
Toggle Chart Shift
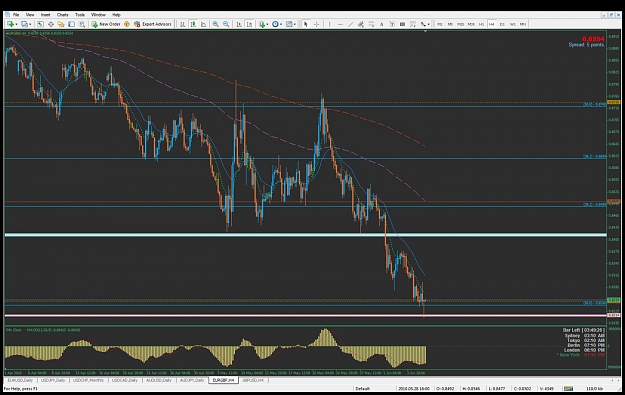[x=249, y=24]
